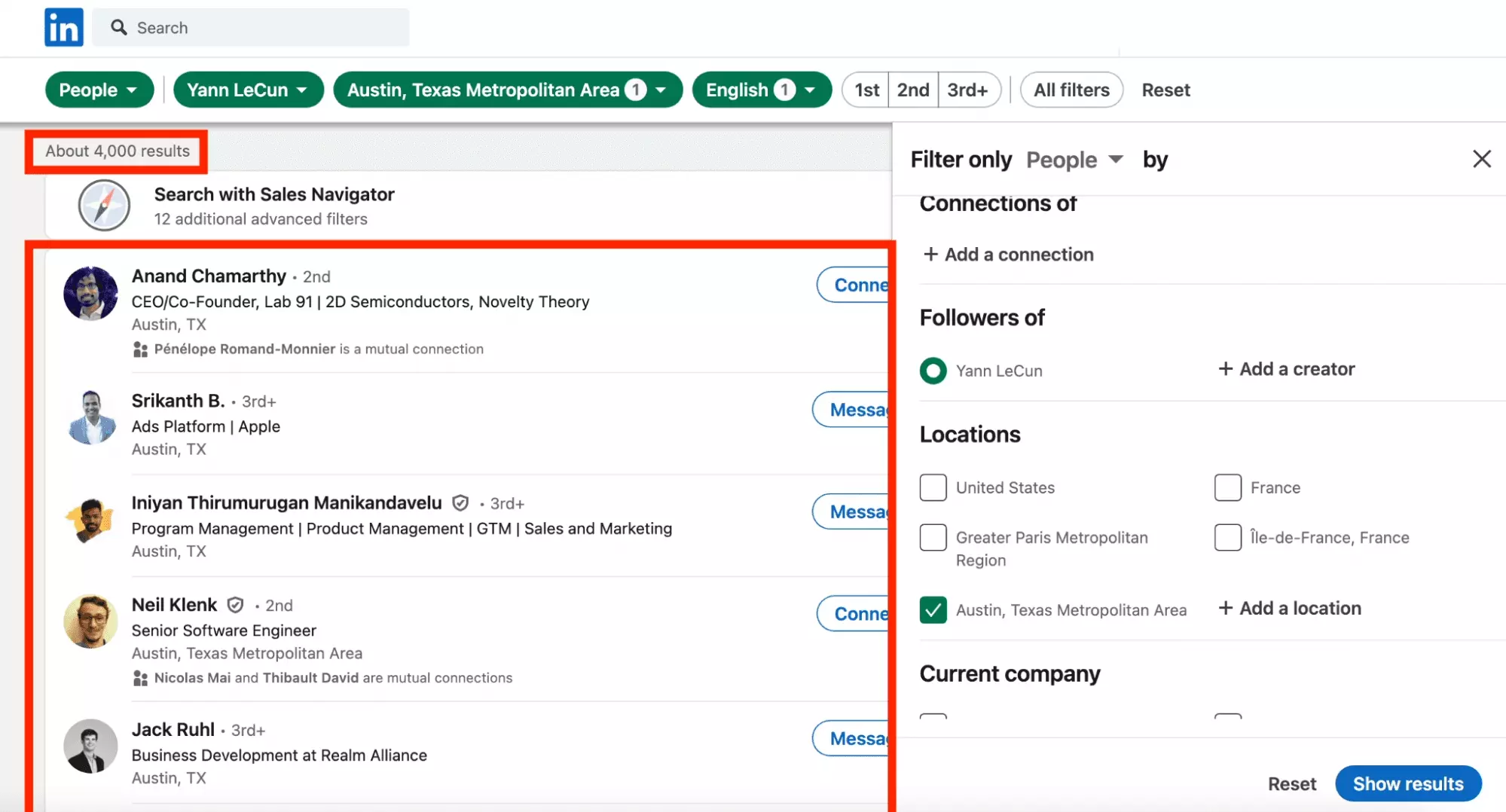Open Neil Klenk name link

click(x=174, y=605)
